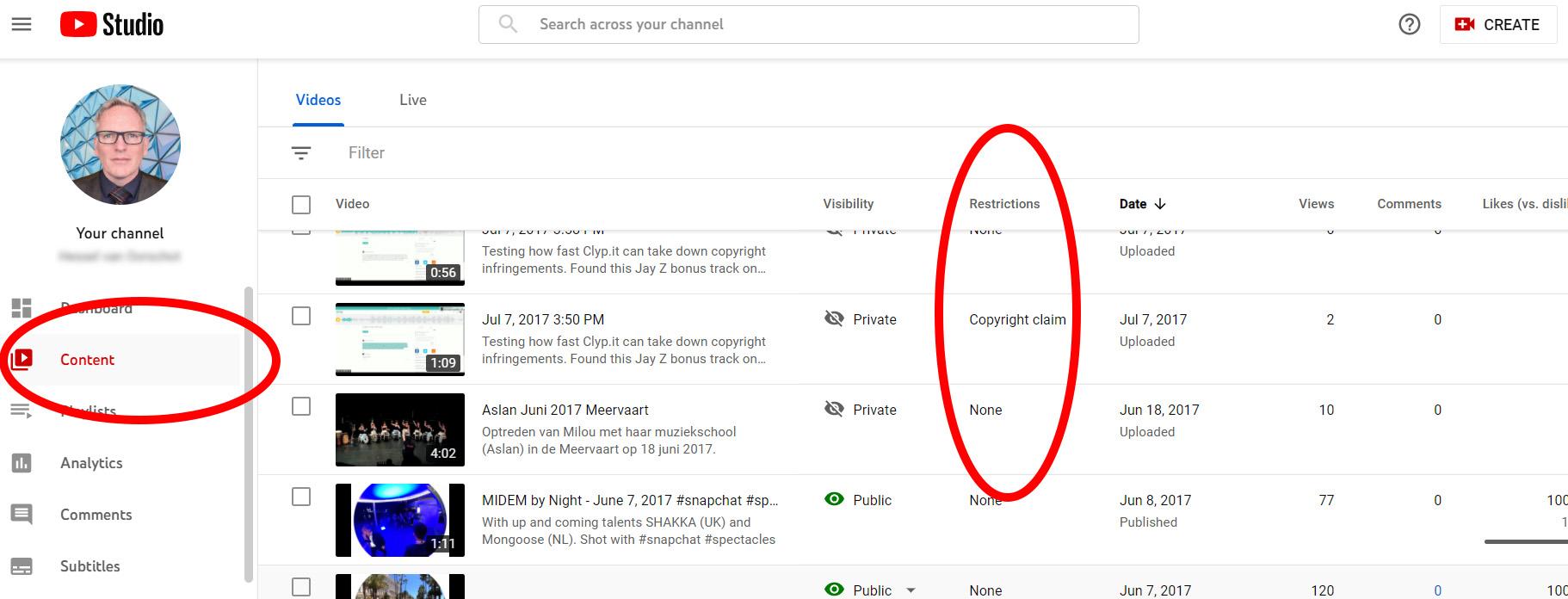
Task: Click the search across your channel field
Action: point(809,24)
